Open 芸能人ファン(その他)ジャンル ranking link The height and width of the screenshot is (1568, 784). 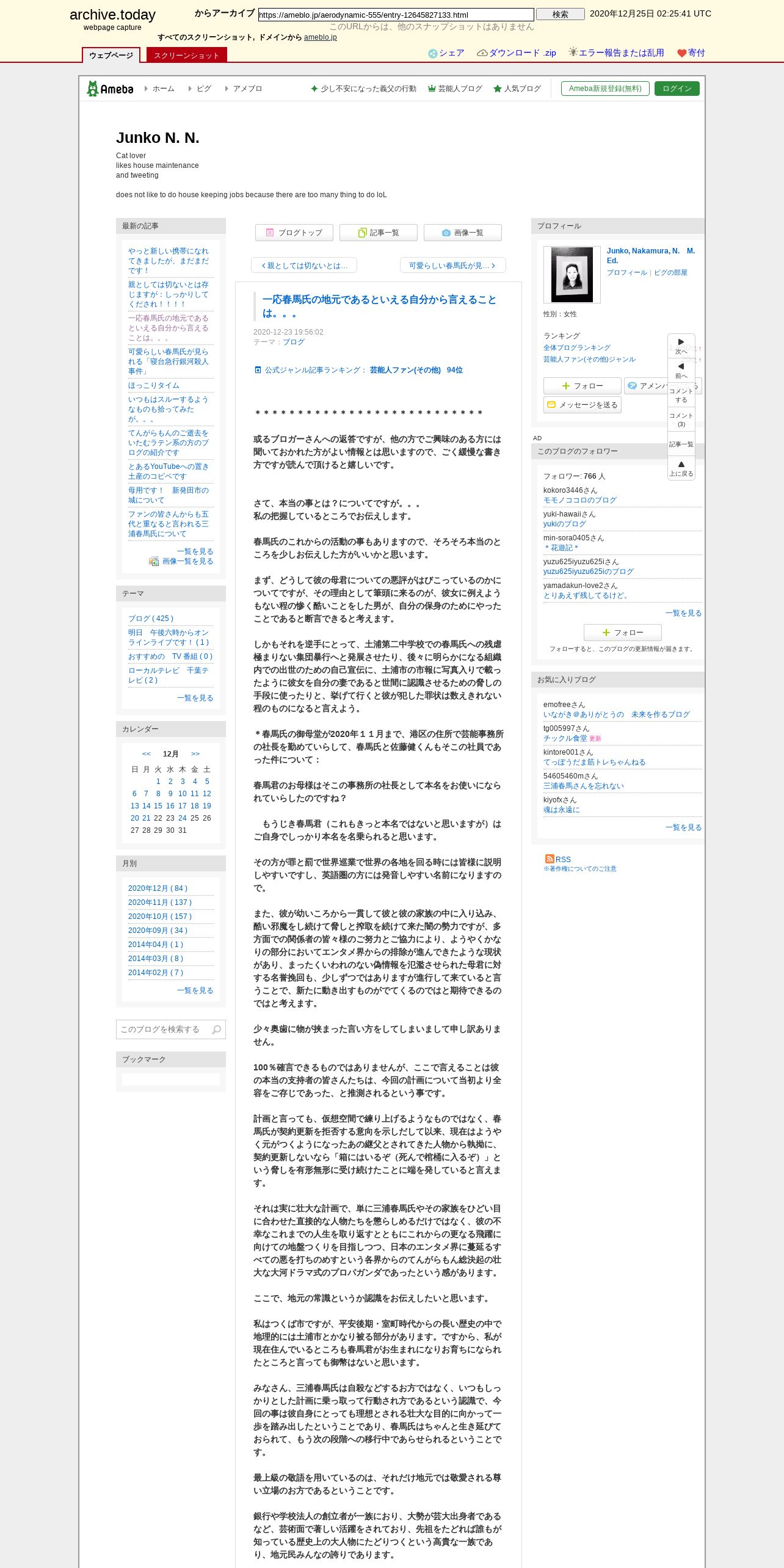click(x=590, y=359)
